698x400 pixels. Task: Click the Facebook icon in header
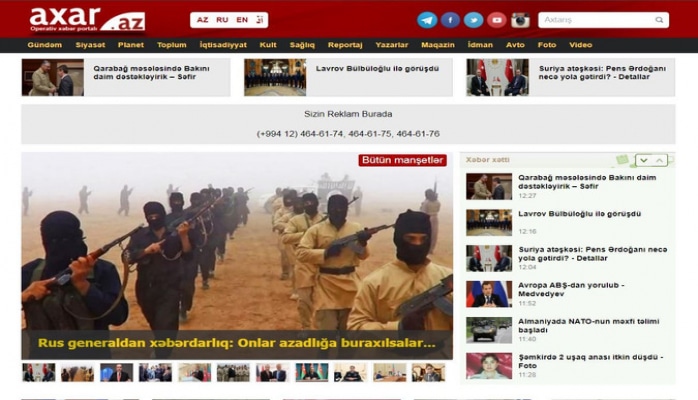click(x=450, y=20)
